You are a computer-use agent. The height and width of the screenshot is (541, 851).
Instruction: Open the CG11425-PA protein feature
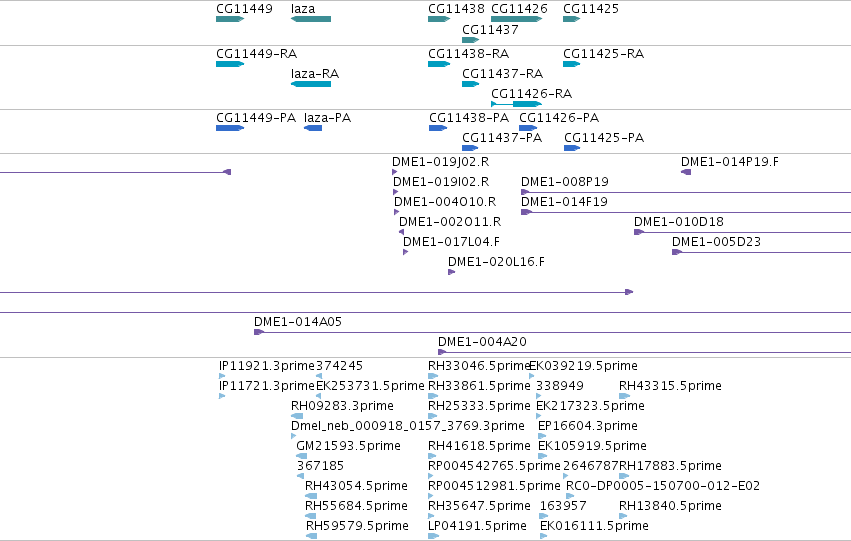pyautogui.click(x=604, y=138)
